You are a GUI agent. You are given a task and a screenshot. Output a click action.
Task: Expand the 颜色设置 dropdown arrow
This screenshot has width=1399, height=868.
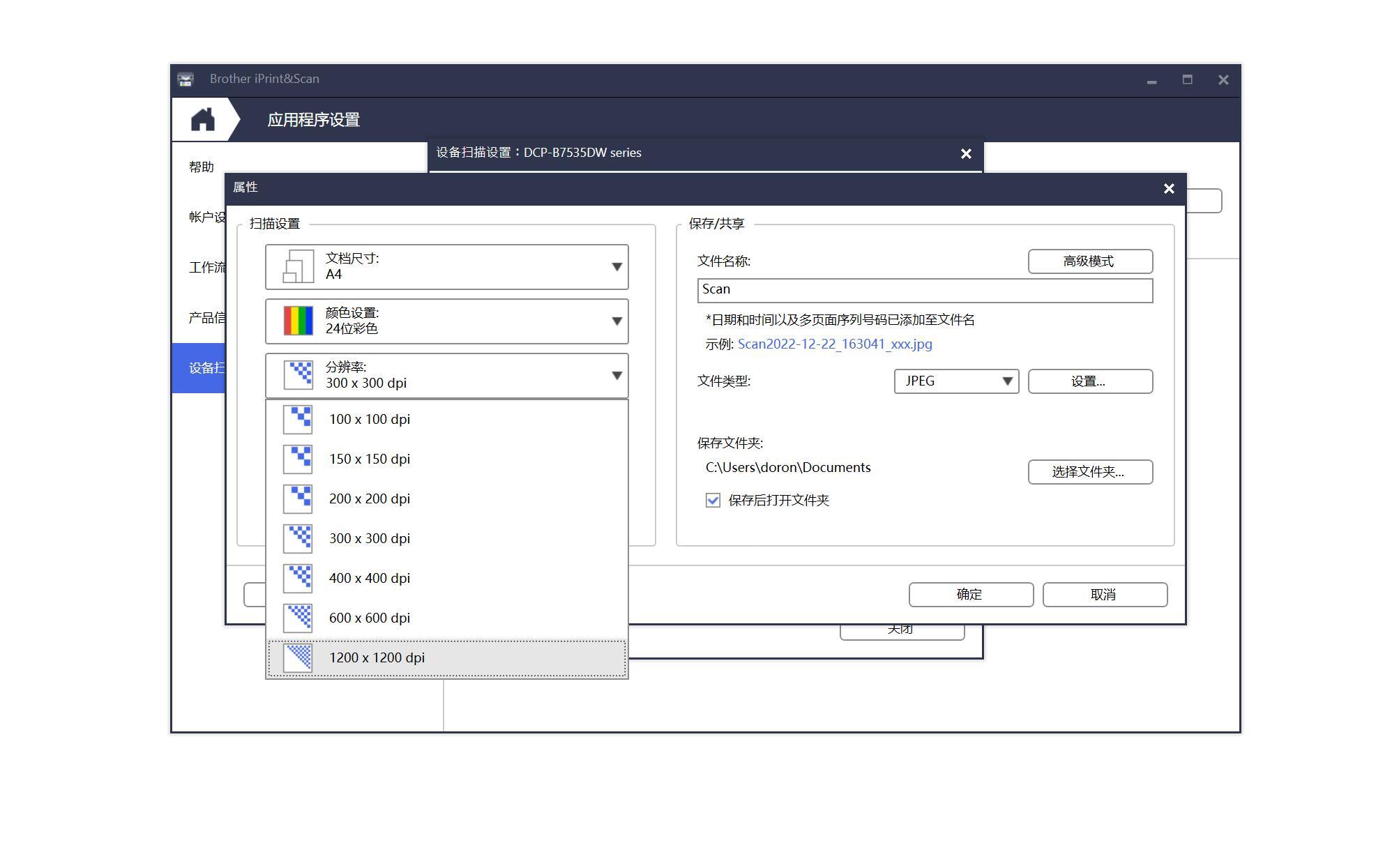tap(617, 321)
